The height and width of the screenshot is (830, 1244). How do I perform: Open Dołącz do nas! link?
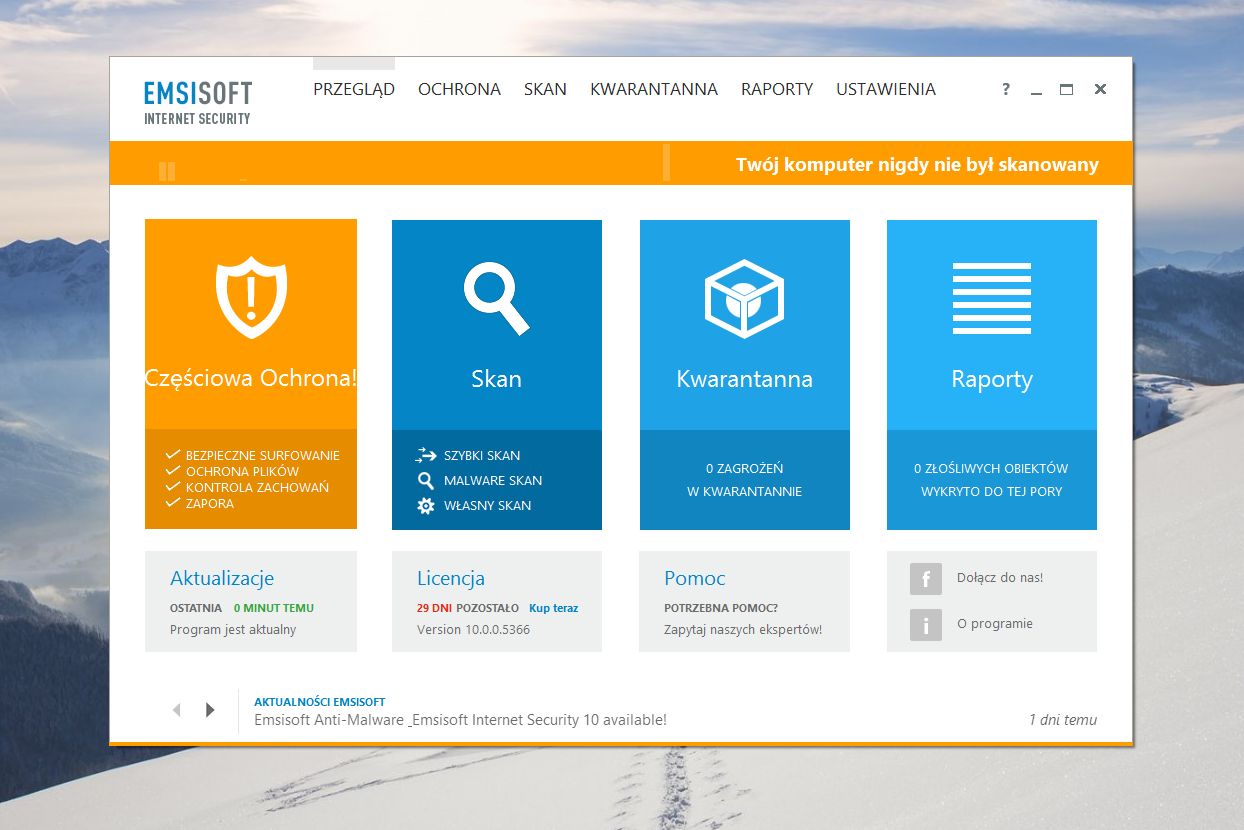[x=1000, y=577]
